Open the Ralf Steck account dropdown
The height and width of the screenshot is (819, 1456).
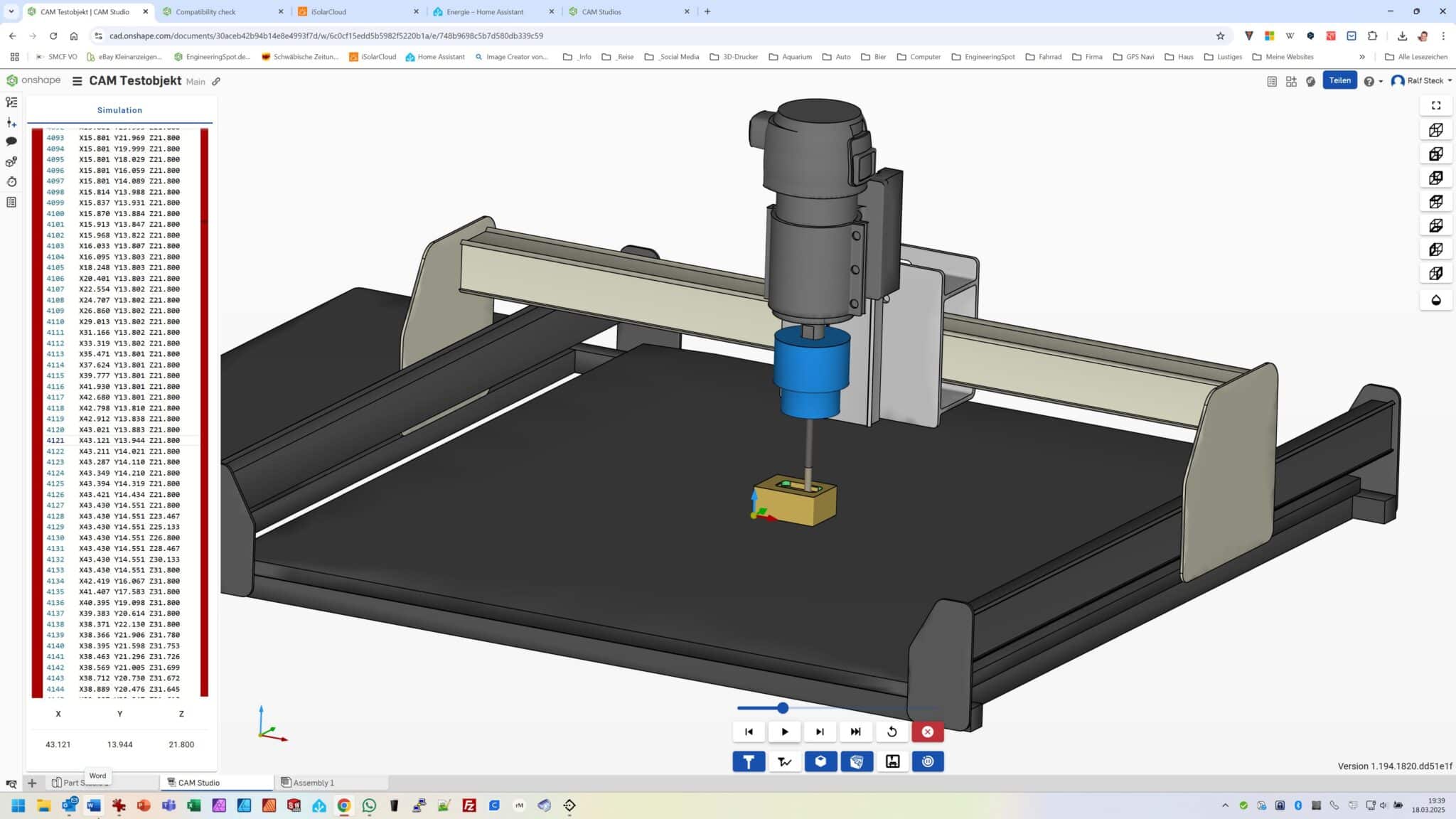[x=1421, y=80]
